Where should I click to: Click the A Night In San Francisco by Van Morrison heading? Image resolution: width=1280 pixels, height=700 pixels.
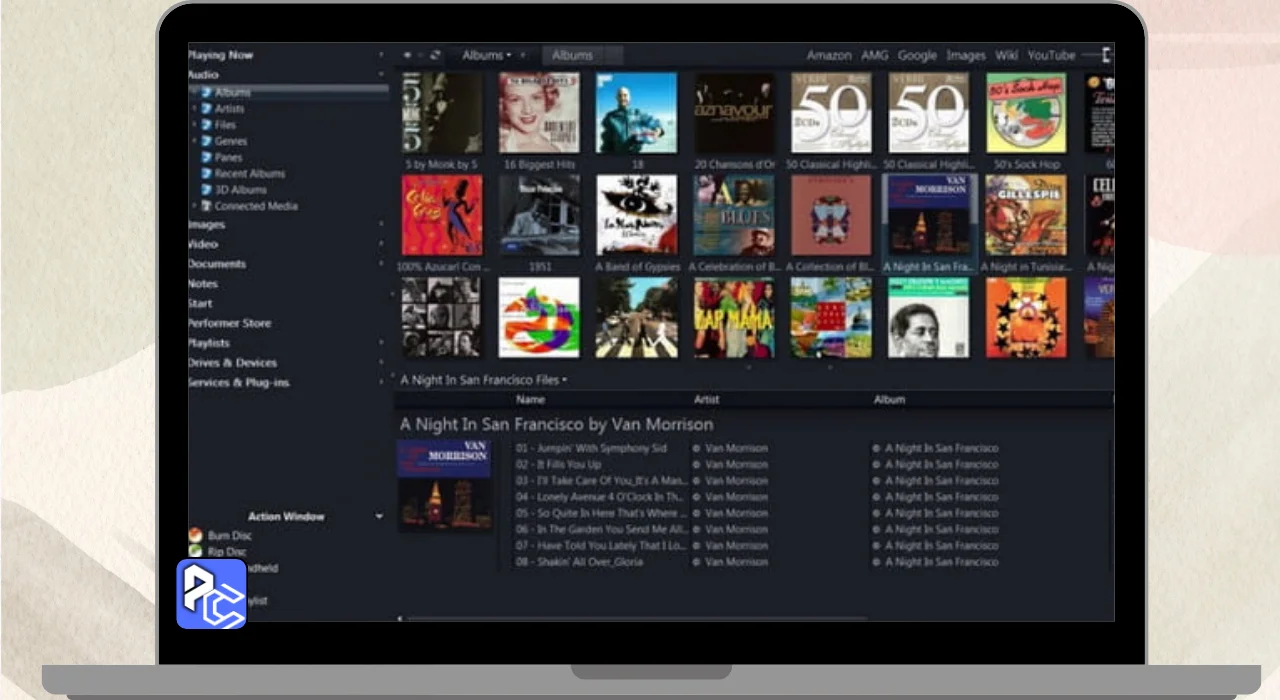pyautogui.click(x=556, y=424)
